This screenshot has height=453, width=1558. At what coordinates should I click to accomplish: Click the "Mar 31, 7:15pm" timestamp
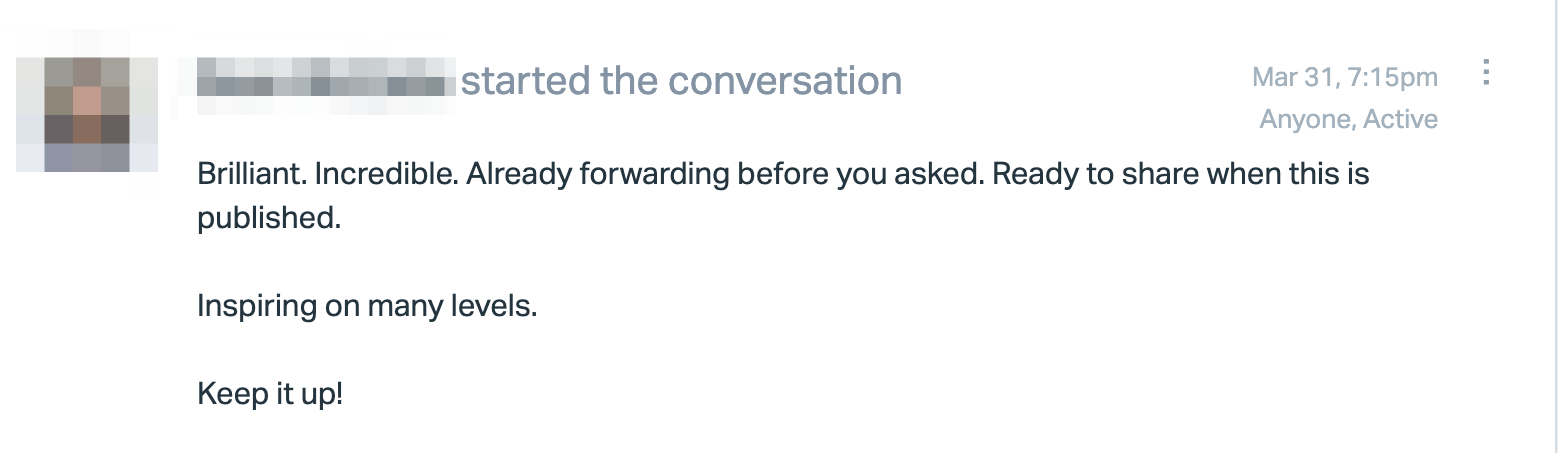[1344, 77]
